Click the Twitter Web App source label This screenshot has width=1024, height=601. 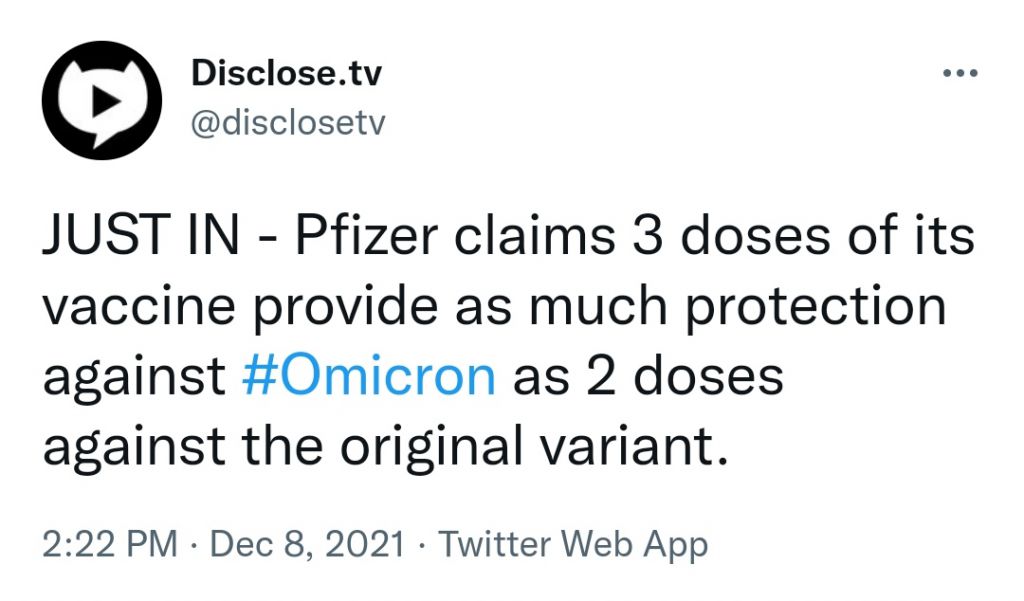[574, 545]
